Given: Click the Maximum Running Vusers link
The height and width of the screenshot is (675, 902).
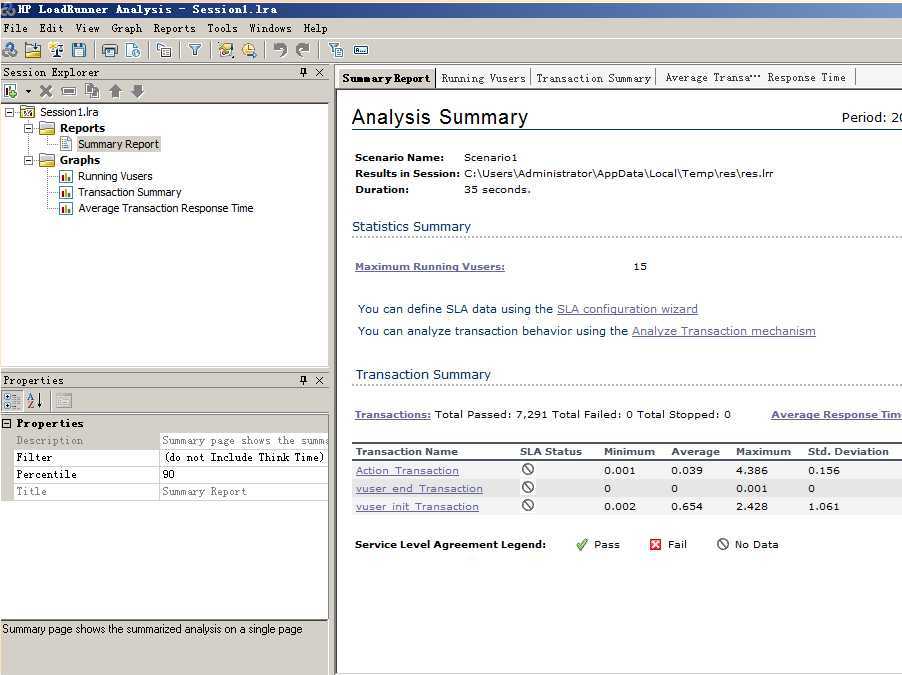Looking at the screenshot, I should click(430, 266).
